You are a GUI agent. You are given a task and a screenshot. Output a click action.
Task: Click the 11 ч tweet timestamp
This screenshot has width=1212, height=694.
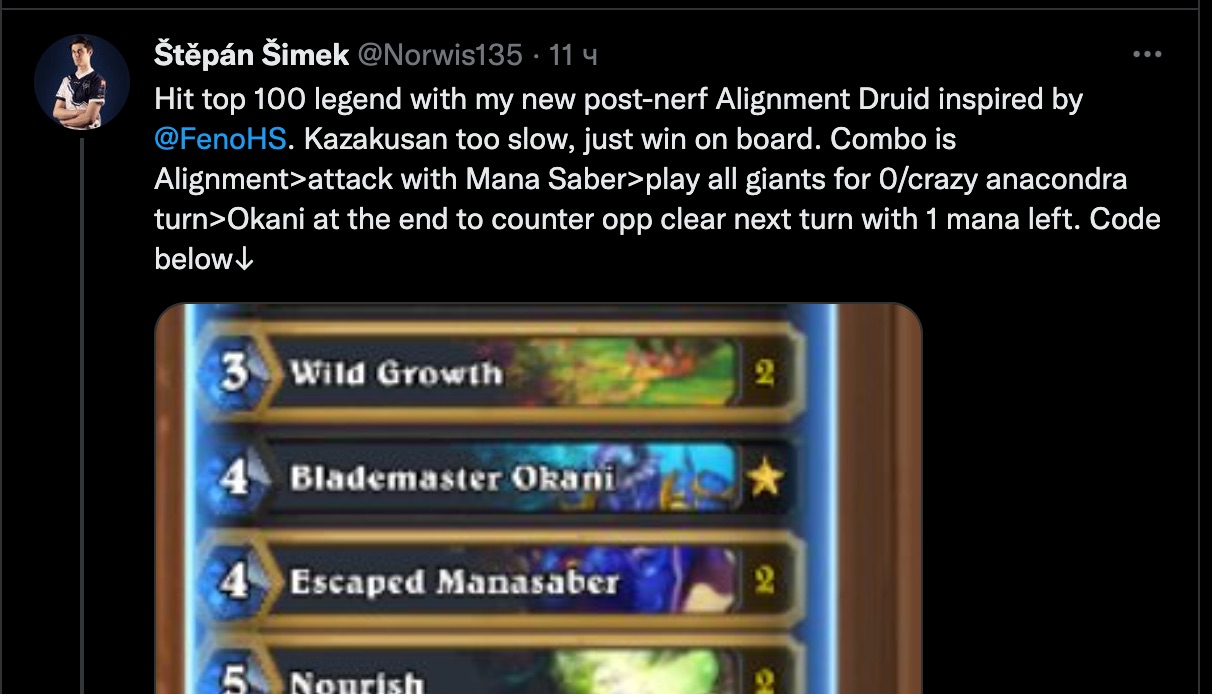[x=574, y=55]
